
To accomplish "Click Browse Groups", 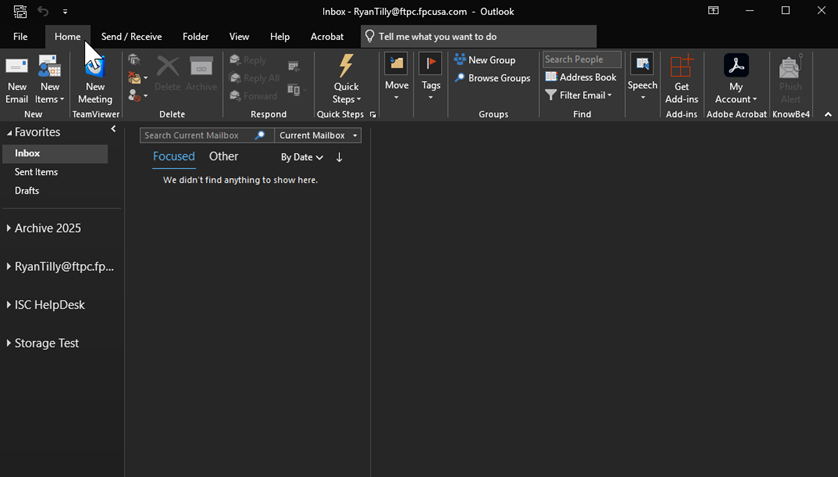I will pos(492,78).
